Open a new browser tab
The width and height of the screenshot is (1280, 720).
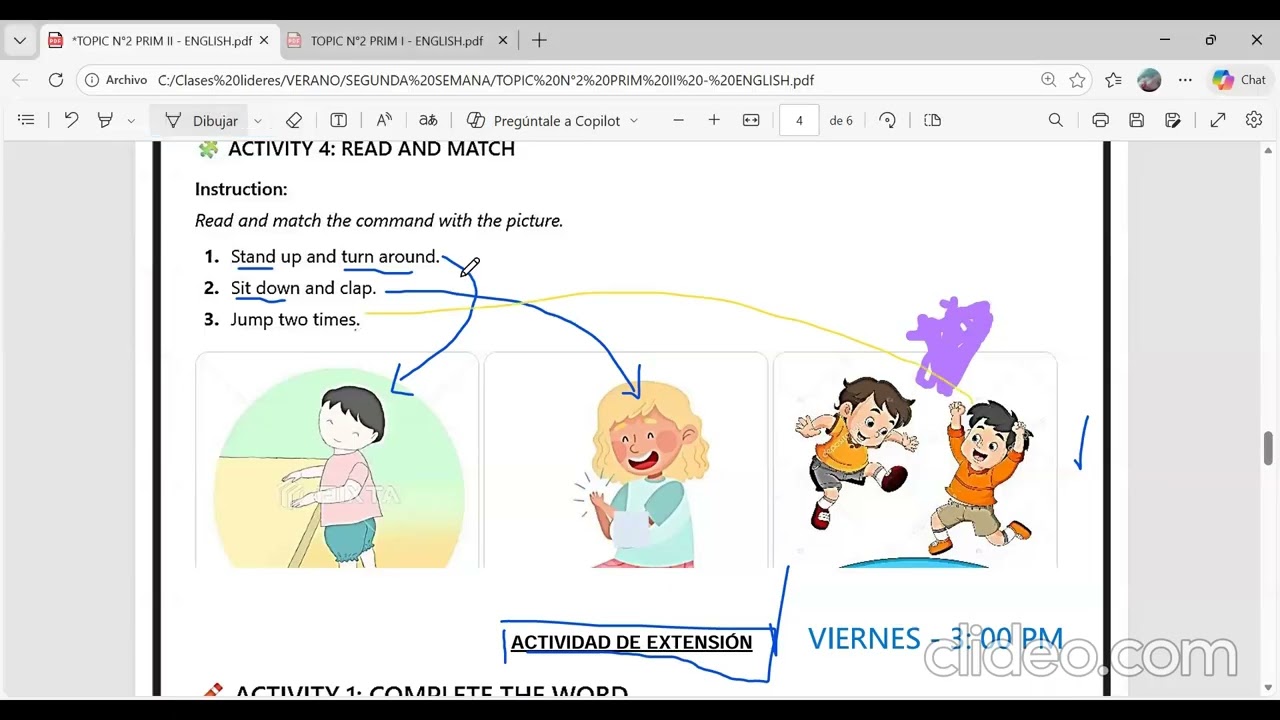pyautogui.click(x=539, y=41)
